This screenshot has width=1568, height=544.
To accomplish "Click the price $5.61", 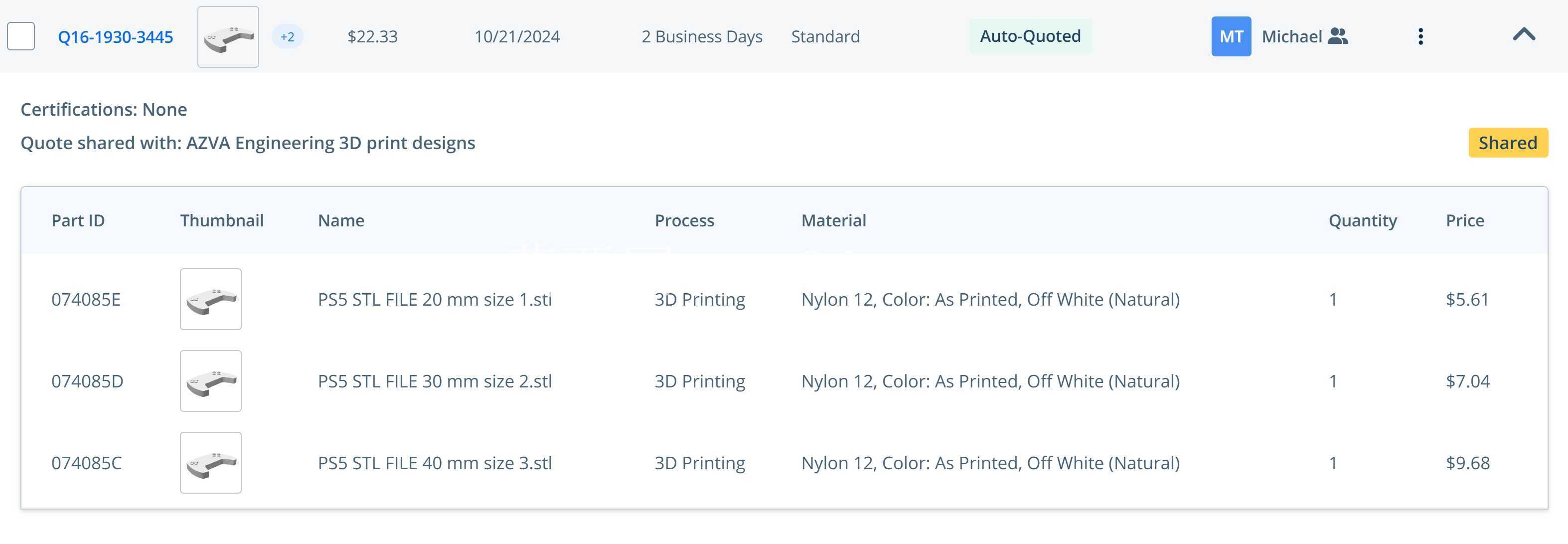I will (x=1467, y=300).
